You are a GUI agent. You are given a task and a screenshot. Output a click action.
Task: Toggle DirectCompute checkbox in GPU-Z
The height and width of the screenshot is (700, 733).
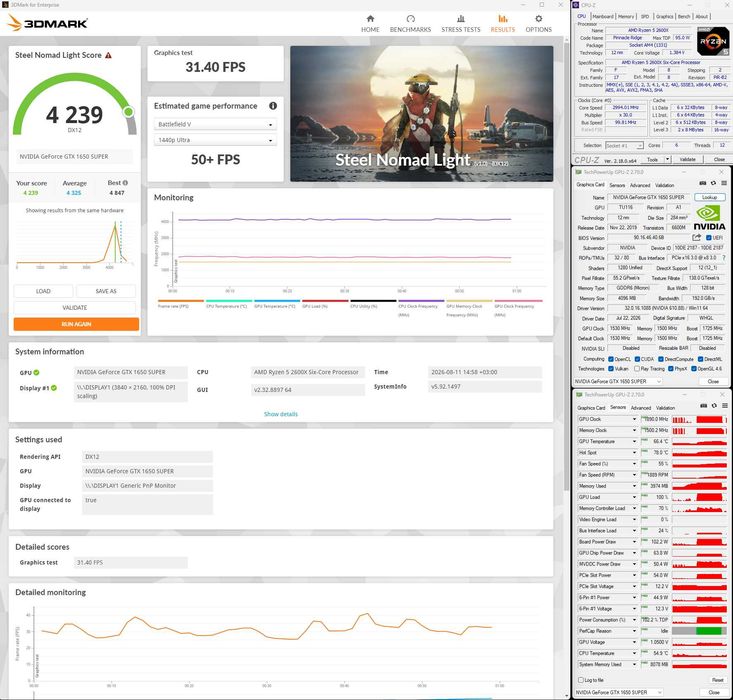point(661,359)
